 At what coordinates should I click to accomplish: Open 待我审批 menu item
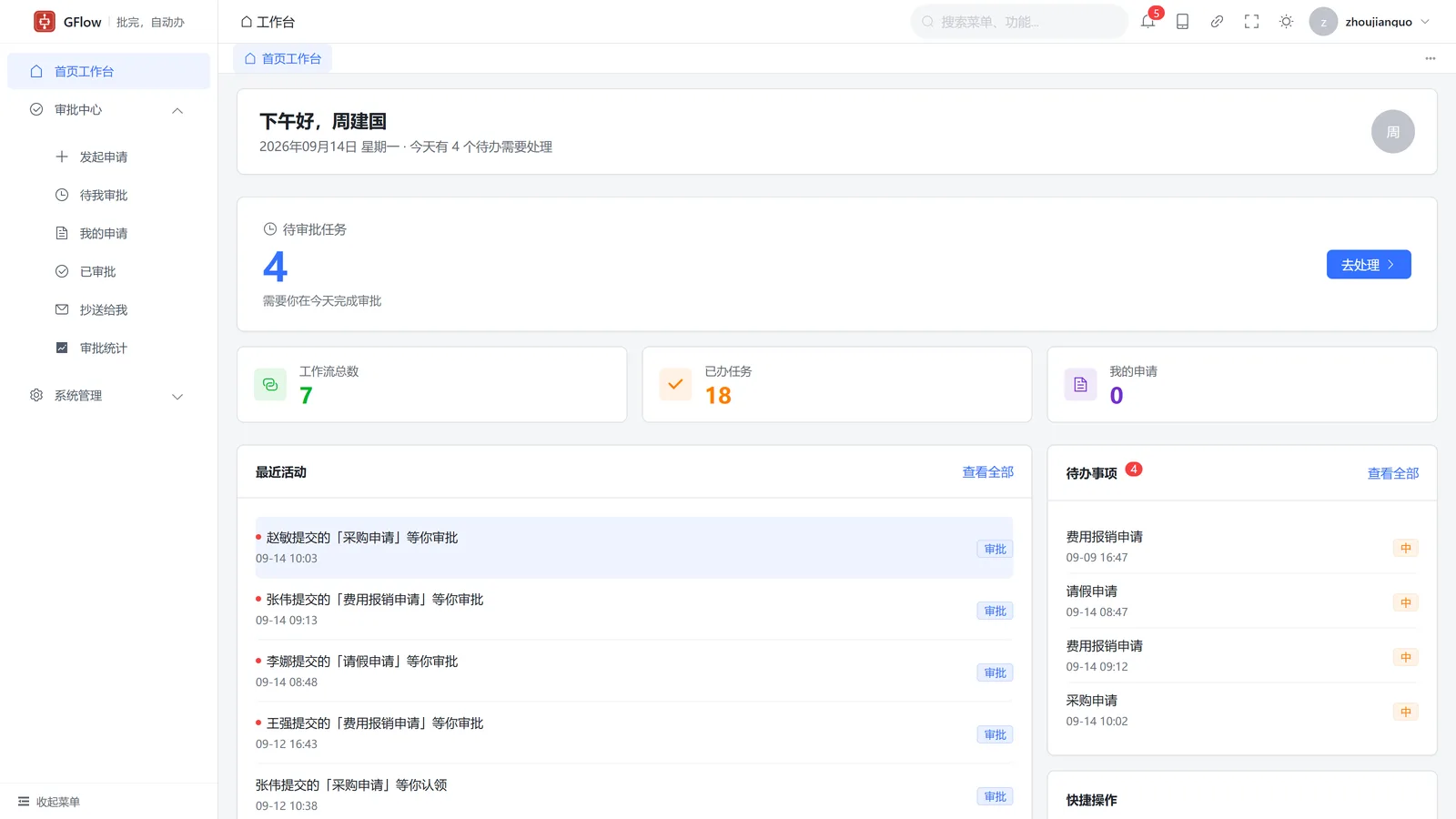[x=108, y=195]
